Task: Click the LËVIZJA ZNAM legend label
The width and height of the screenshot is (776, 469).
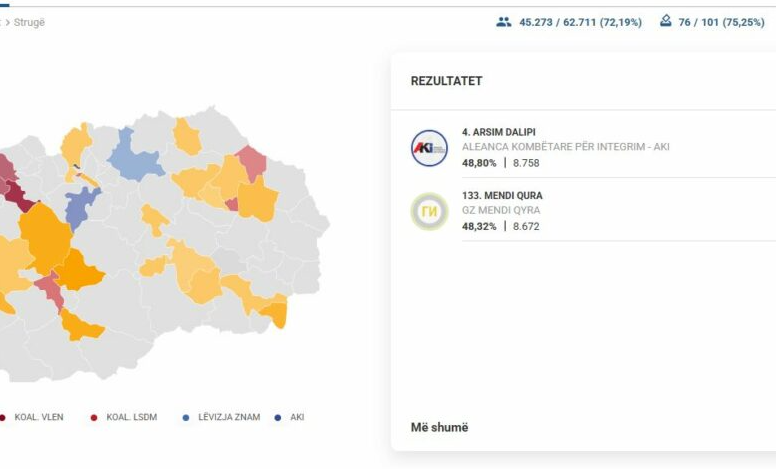Action: coord(225,417)
